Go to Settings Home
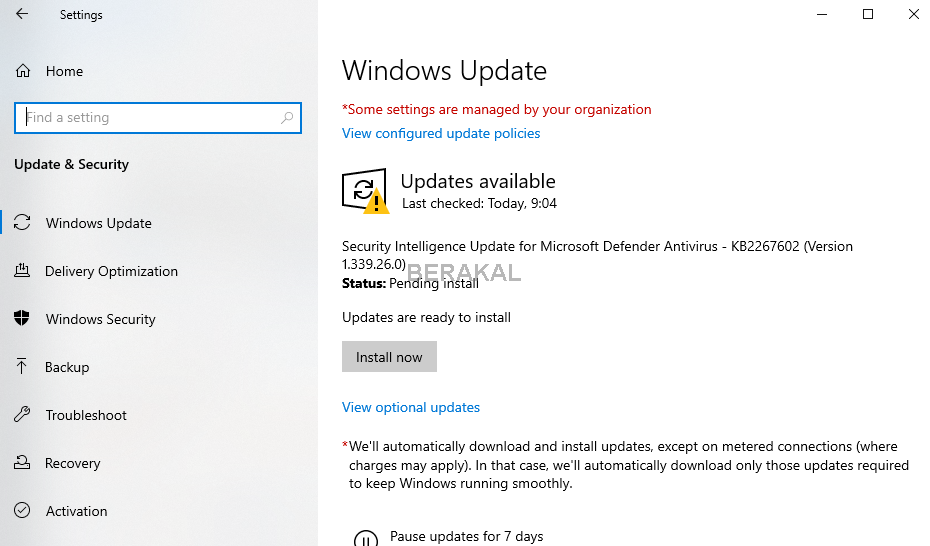This screenshot has height=546, width=930. [x=64, y=71]
